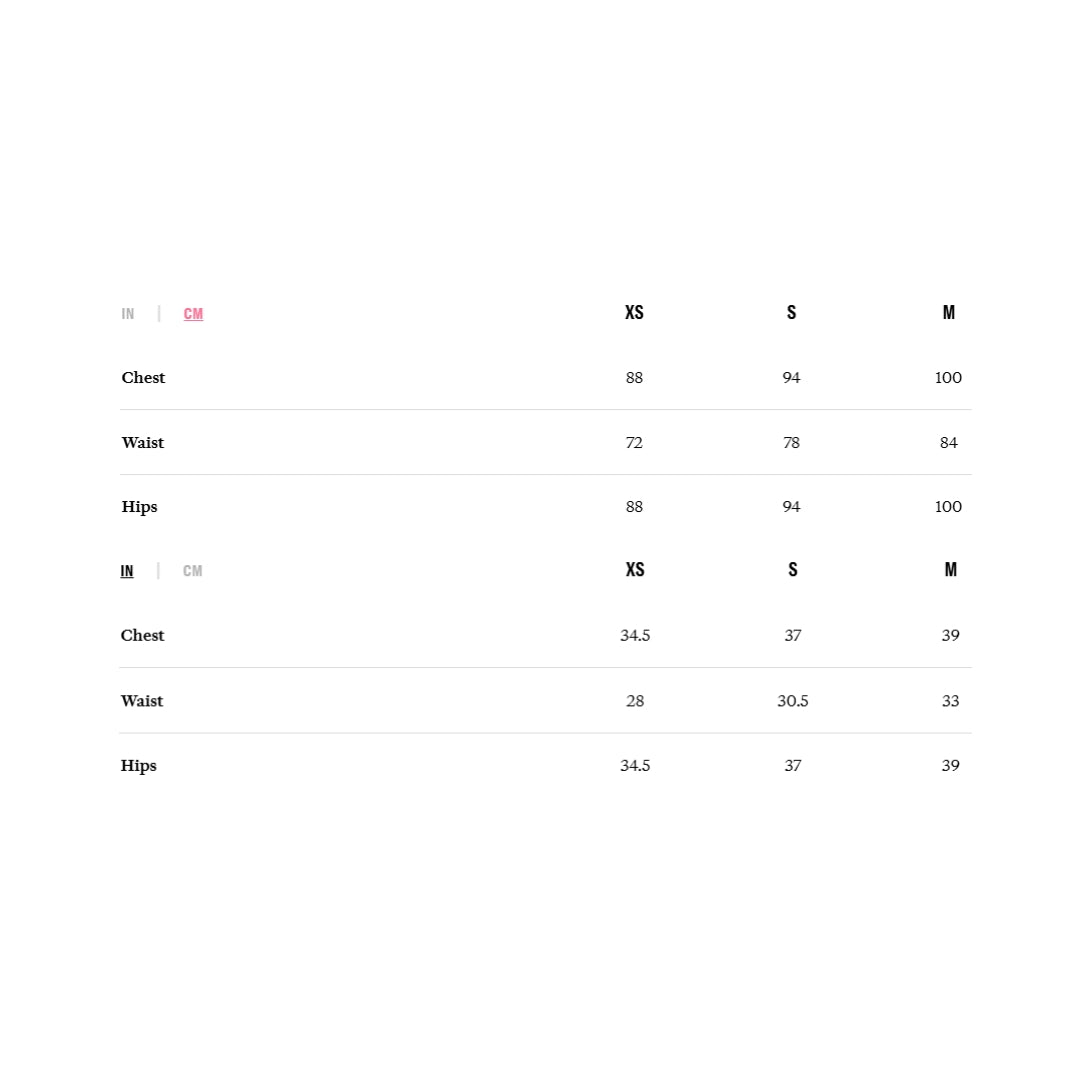Click XS header above the 88 values
1080x1080 pixels.
(634, 313)
